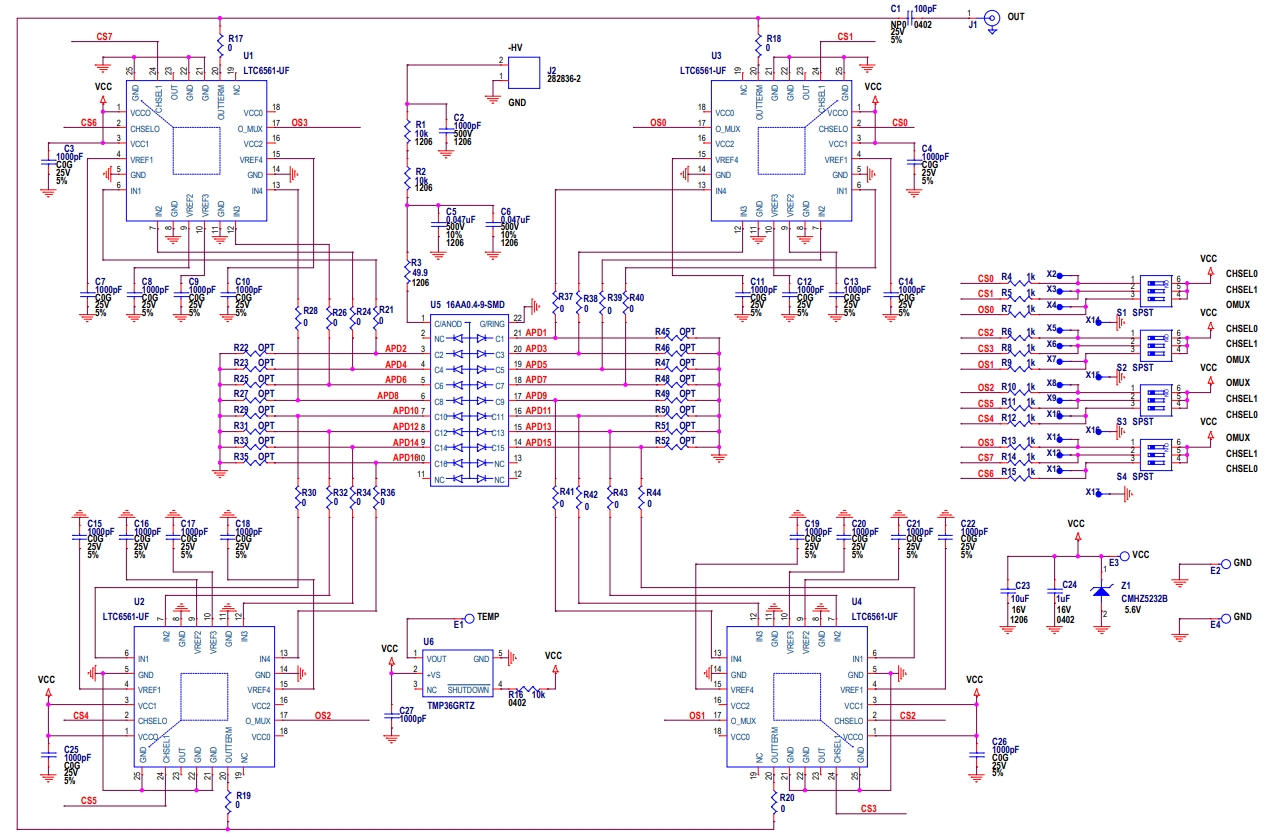Click the red OS3 net label near U1
The width and height of the screenshot is (1267, 839).
(299, 123)
